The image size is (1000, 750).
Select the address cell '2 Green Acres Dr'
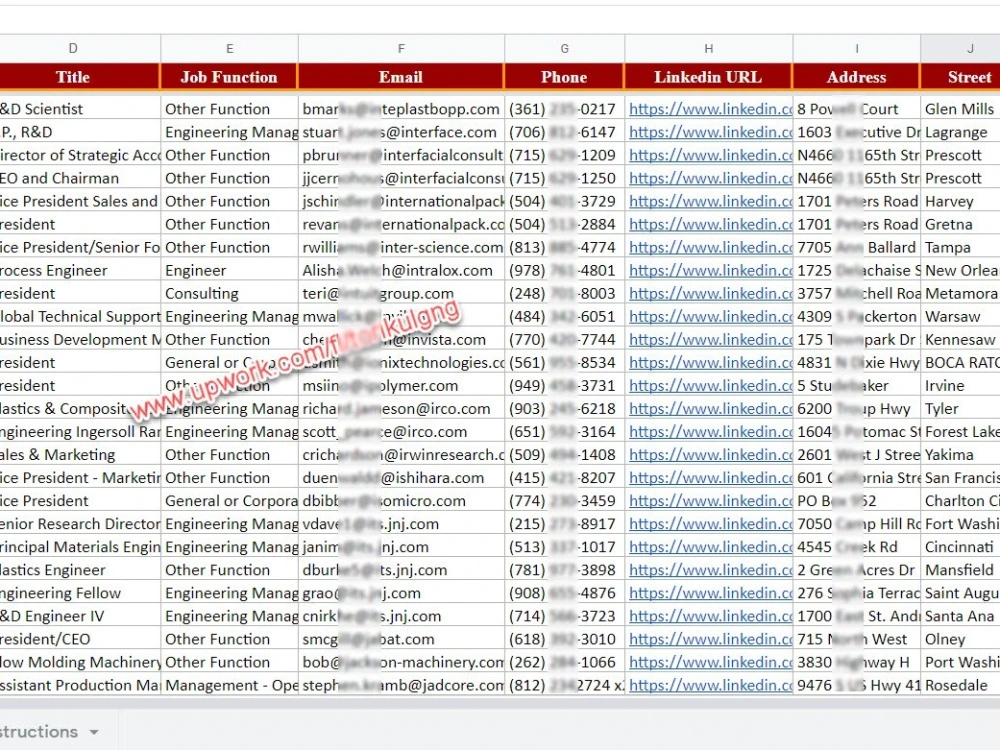857,570
